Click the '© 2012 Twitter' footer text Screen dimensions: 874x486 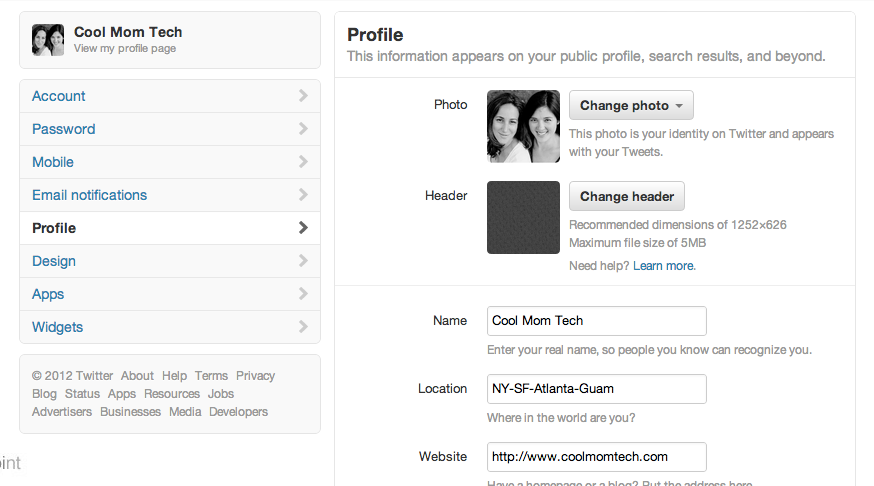coord(72,376)
